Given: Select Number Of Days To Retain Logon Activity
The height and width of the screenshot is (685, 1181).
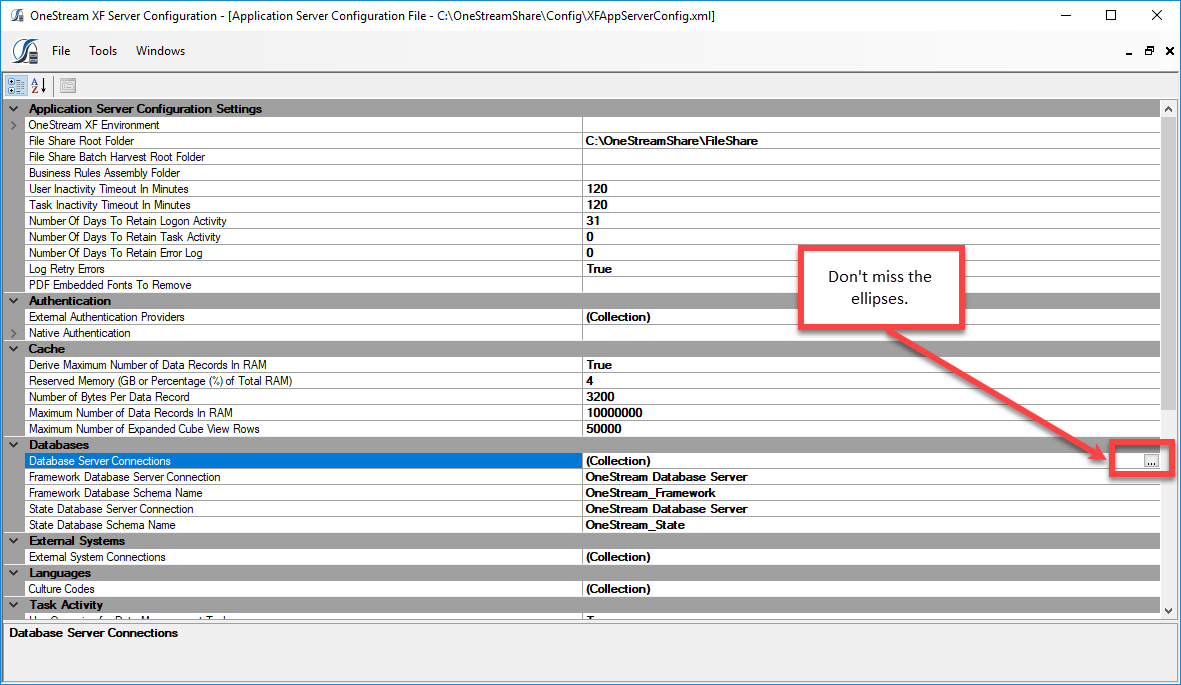Looking at the screenshot, I should tap(593, 221).
